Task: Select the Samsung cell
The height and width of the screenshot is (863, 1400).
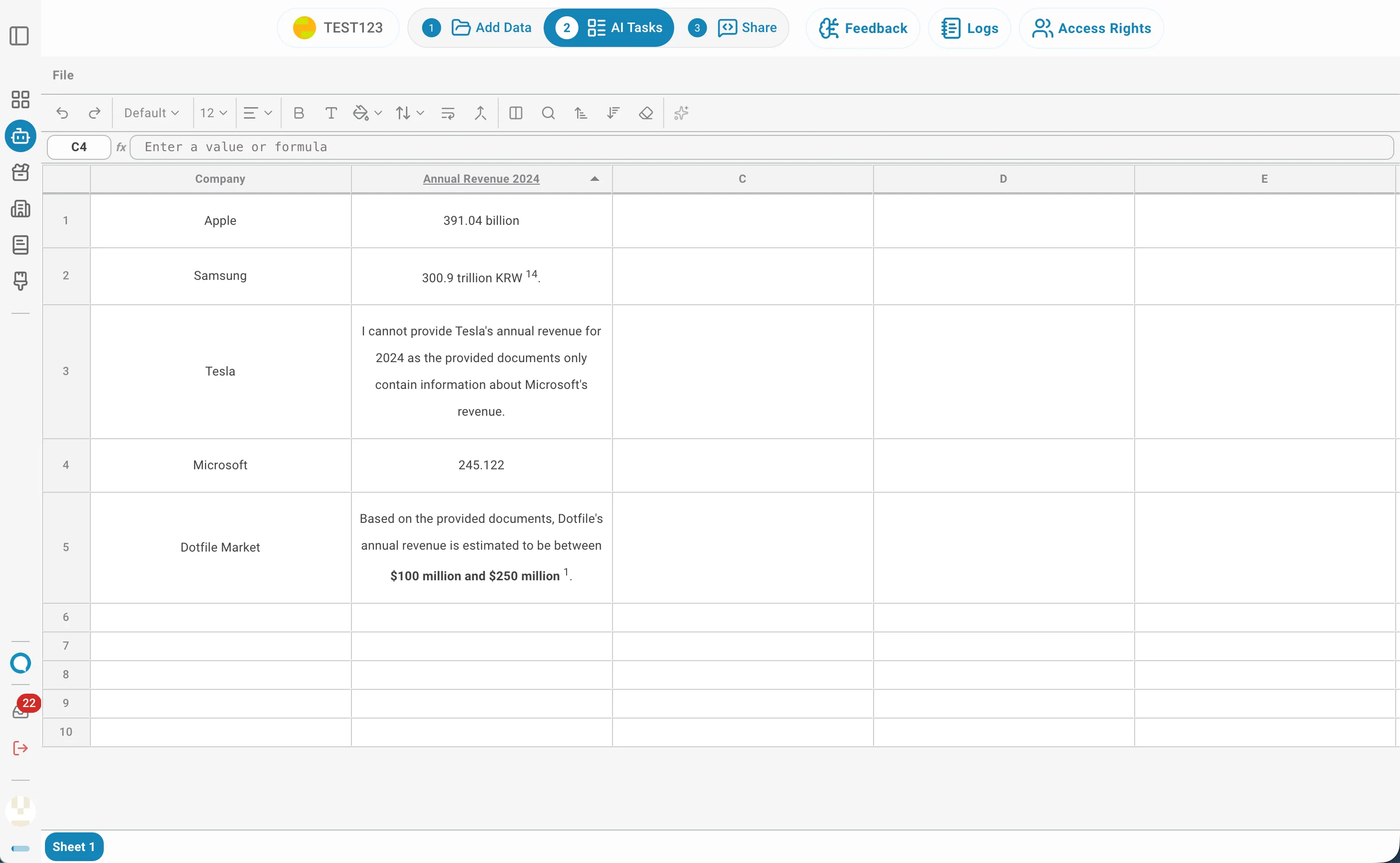Action: pos(220,276)
